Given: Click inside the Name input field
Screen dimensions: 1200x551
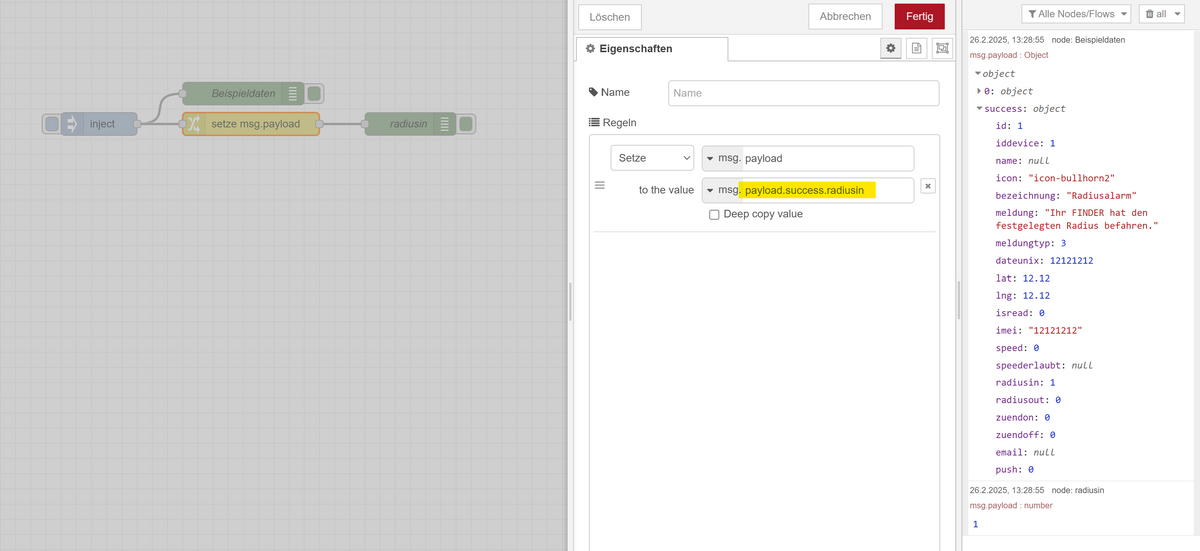Looking at the screenshot, I should (803, 93).
